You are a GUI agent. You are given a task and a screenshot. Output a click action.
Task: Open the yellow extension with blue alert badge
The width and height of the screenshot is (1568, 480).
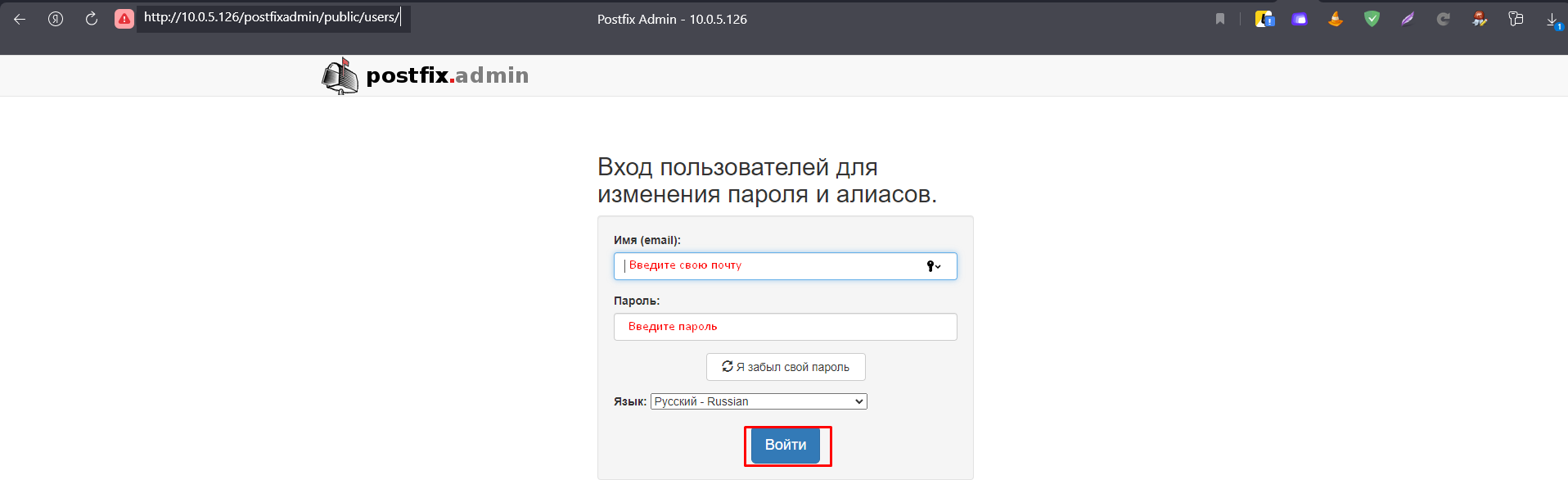pyautogui.click(x=1265, y=19)
